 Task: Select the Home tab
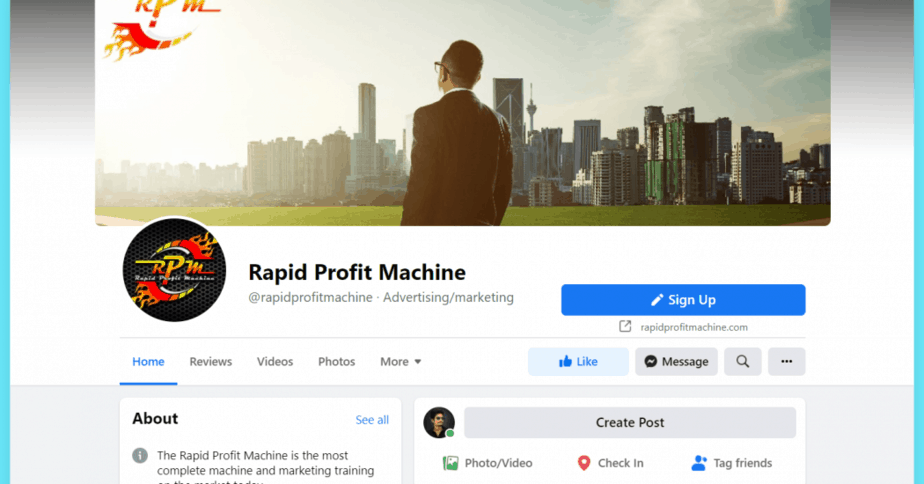[x=148, y=361]
